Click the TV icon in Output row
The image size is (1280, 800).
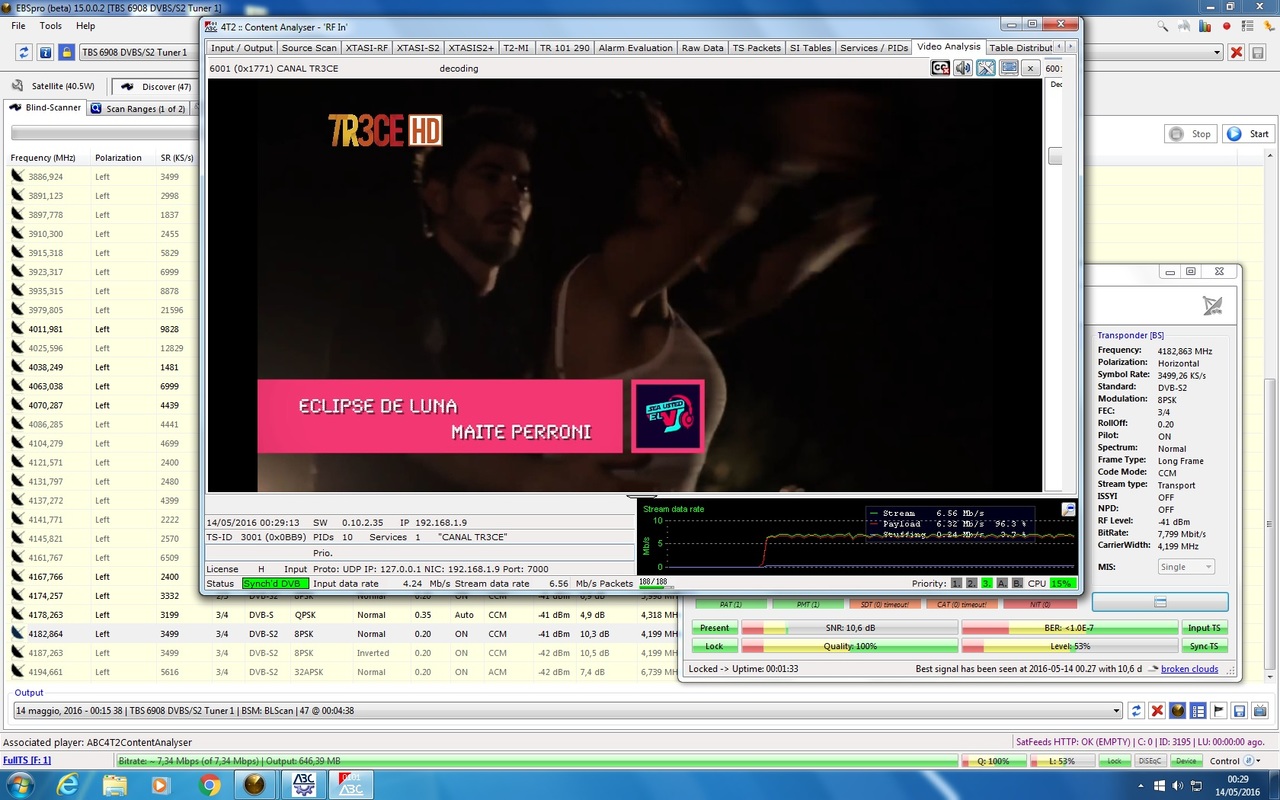pos(1259,711)
